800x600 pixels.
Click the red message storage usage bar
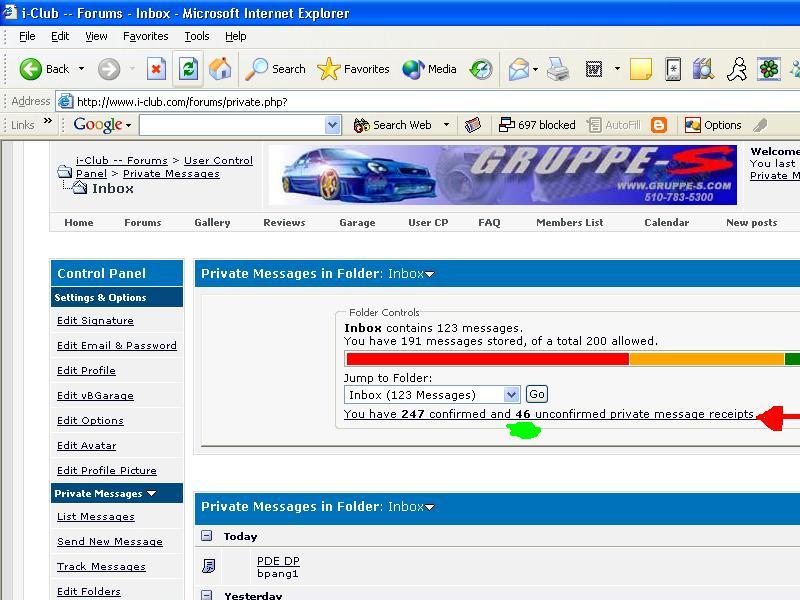click(x=486, y=359)
